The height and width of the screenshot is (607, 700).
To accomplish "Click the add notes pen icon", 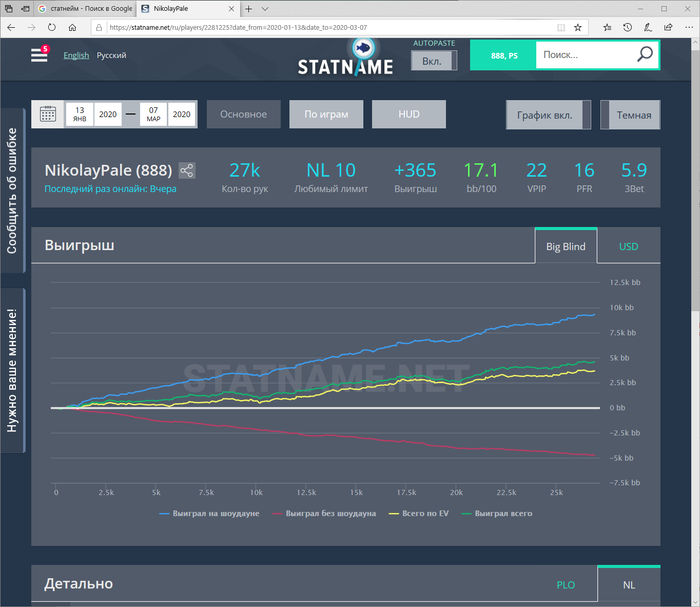I will [648, 28].
